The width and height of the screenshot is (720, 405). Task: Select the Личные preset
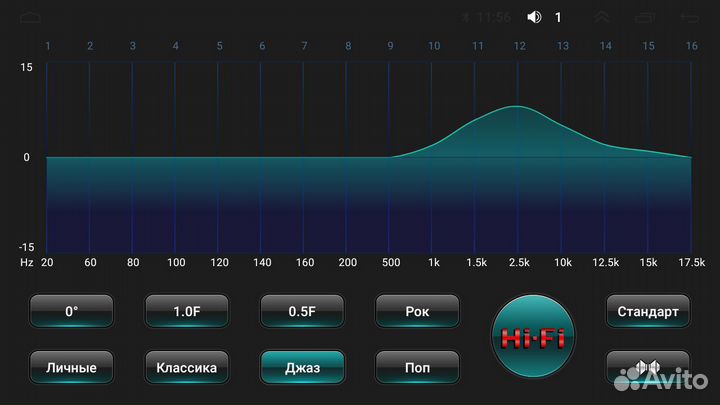(71, 367)
